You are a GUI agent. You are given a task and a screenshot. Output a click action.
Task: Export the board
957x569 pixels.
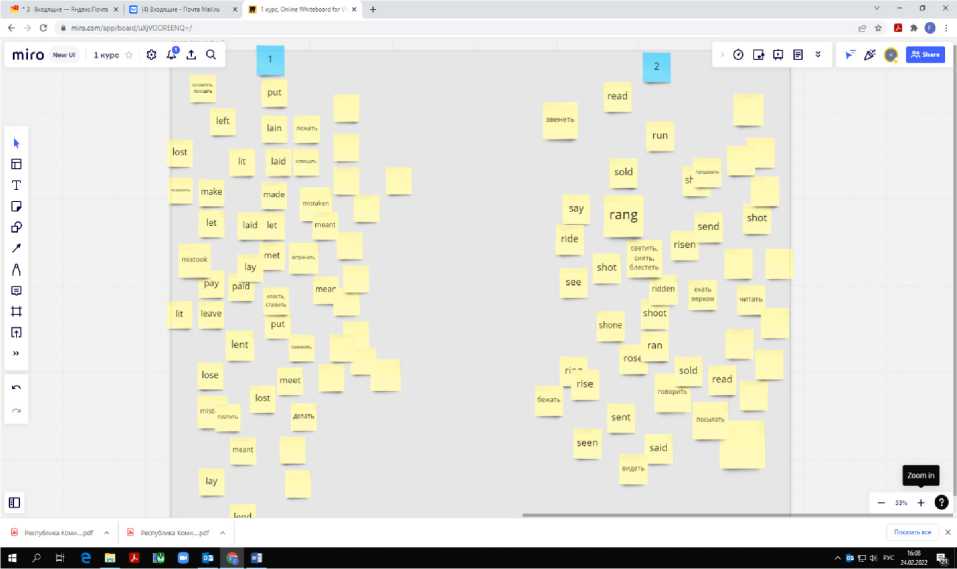point(191,55)
